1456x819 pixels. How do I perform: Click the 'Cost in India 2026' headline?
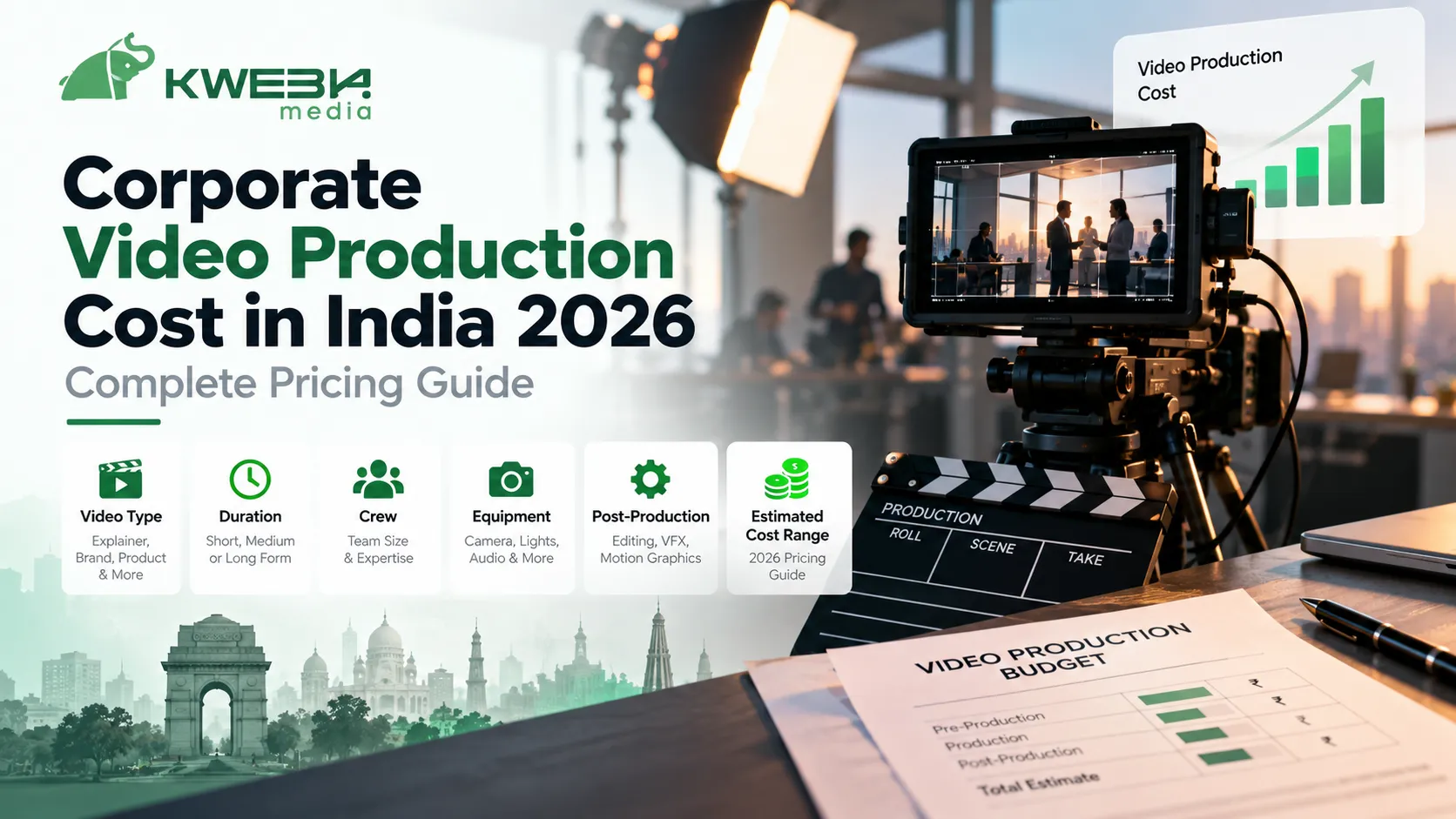(380, 321)
